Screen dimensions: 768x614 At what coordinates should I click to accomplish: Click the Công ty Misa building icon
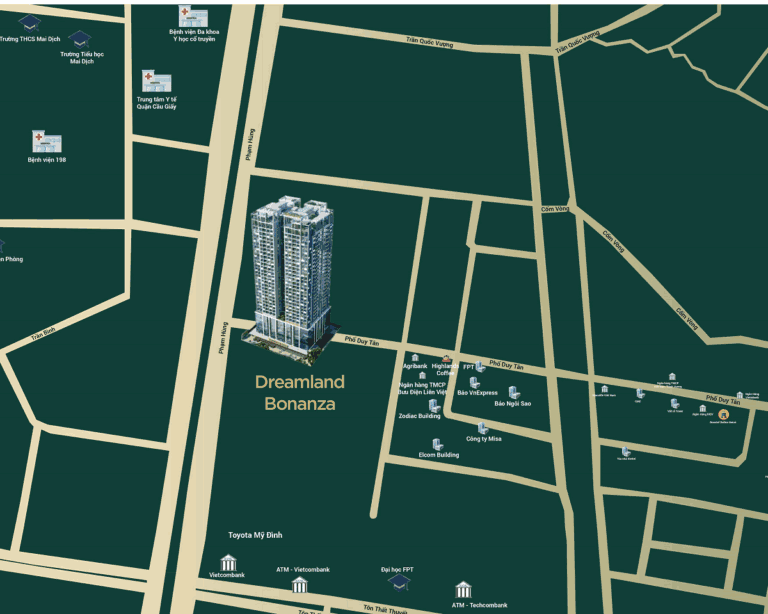tap(483, 428)
